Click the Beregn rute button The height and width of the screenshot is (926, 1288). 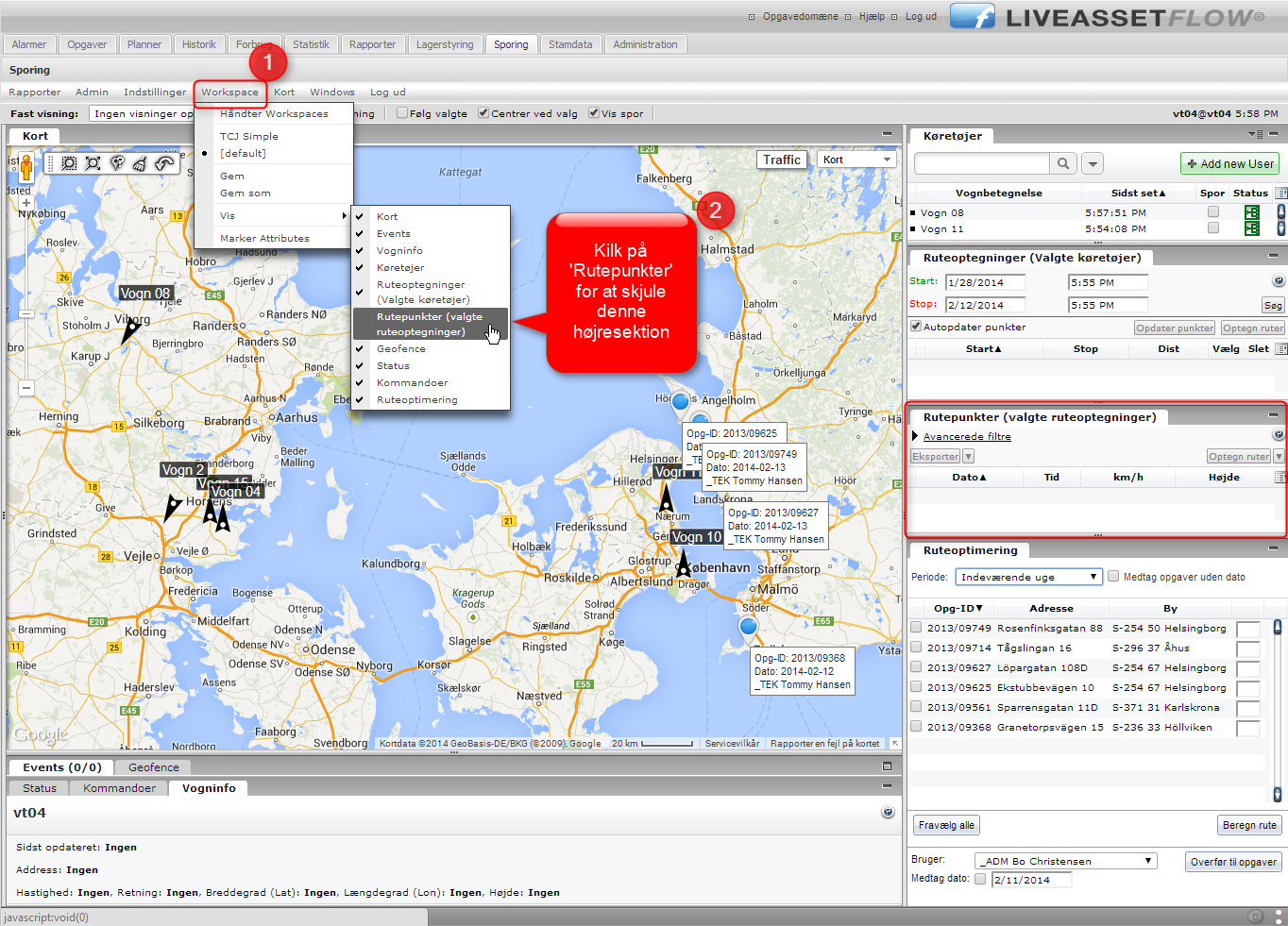pos(1248,825)
